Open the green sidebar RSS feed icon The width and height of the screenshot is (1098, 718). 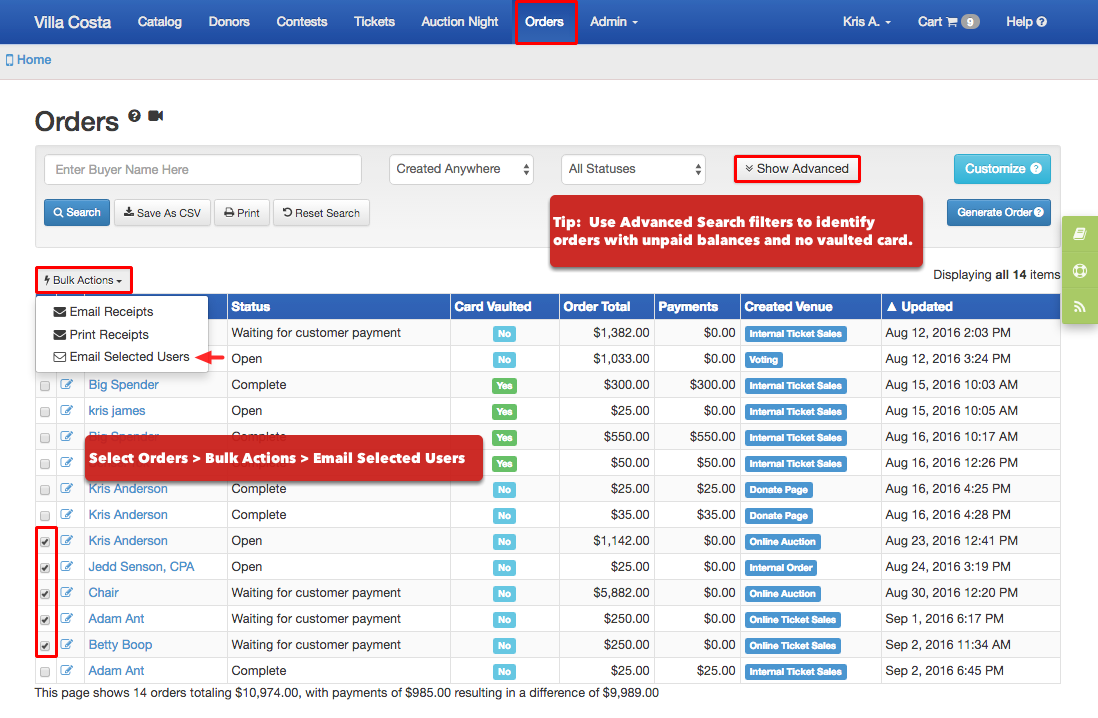(1080, 306)
